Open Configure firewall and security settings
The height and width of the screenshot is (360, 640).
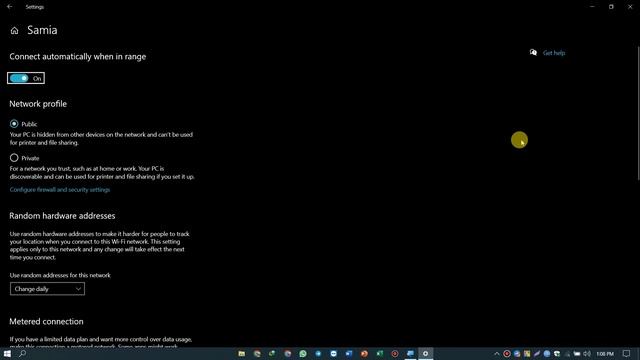60,189
